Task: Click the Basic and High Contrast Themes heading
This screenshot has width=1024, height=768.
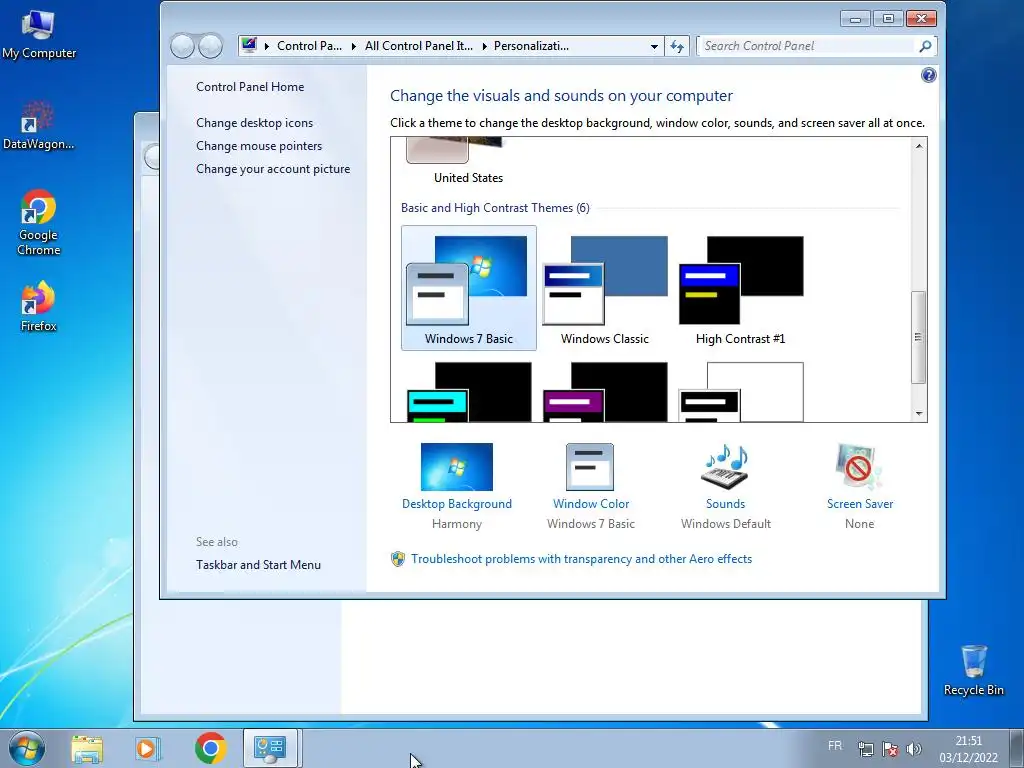Action: [495, 208]
